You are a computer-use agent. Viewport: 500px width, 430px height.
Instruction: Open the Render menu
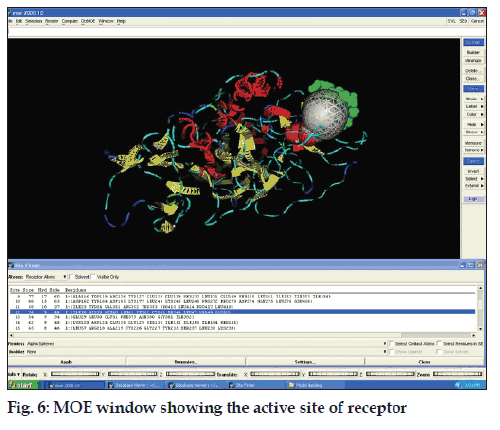tap(52, 21)
